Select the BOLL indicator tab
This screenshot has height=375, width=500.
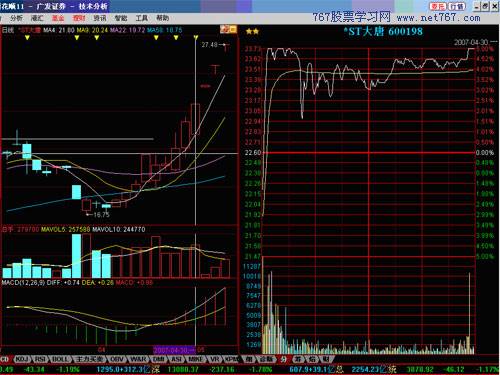tap(60, 359)
